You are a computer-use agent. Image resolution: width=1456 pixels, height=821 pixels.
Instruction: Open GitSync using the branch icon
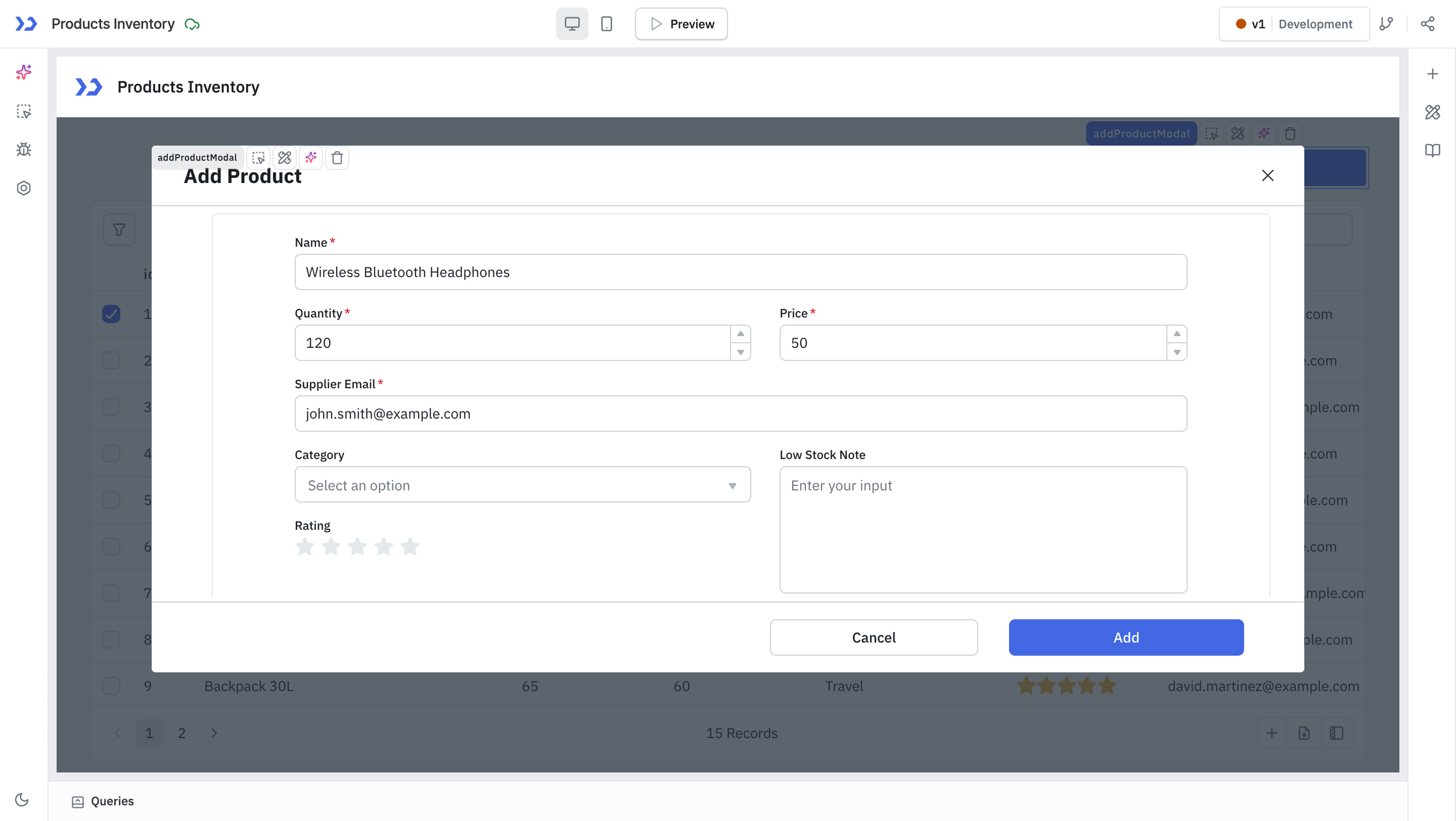[x=1386, y=24]
